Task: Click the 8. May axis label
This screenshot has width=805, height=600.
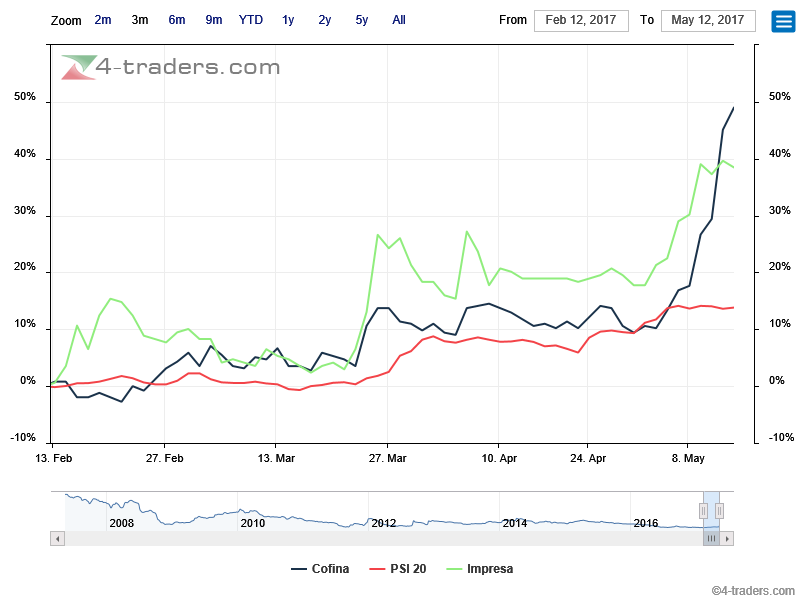Action: [688, 458]
